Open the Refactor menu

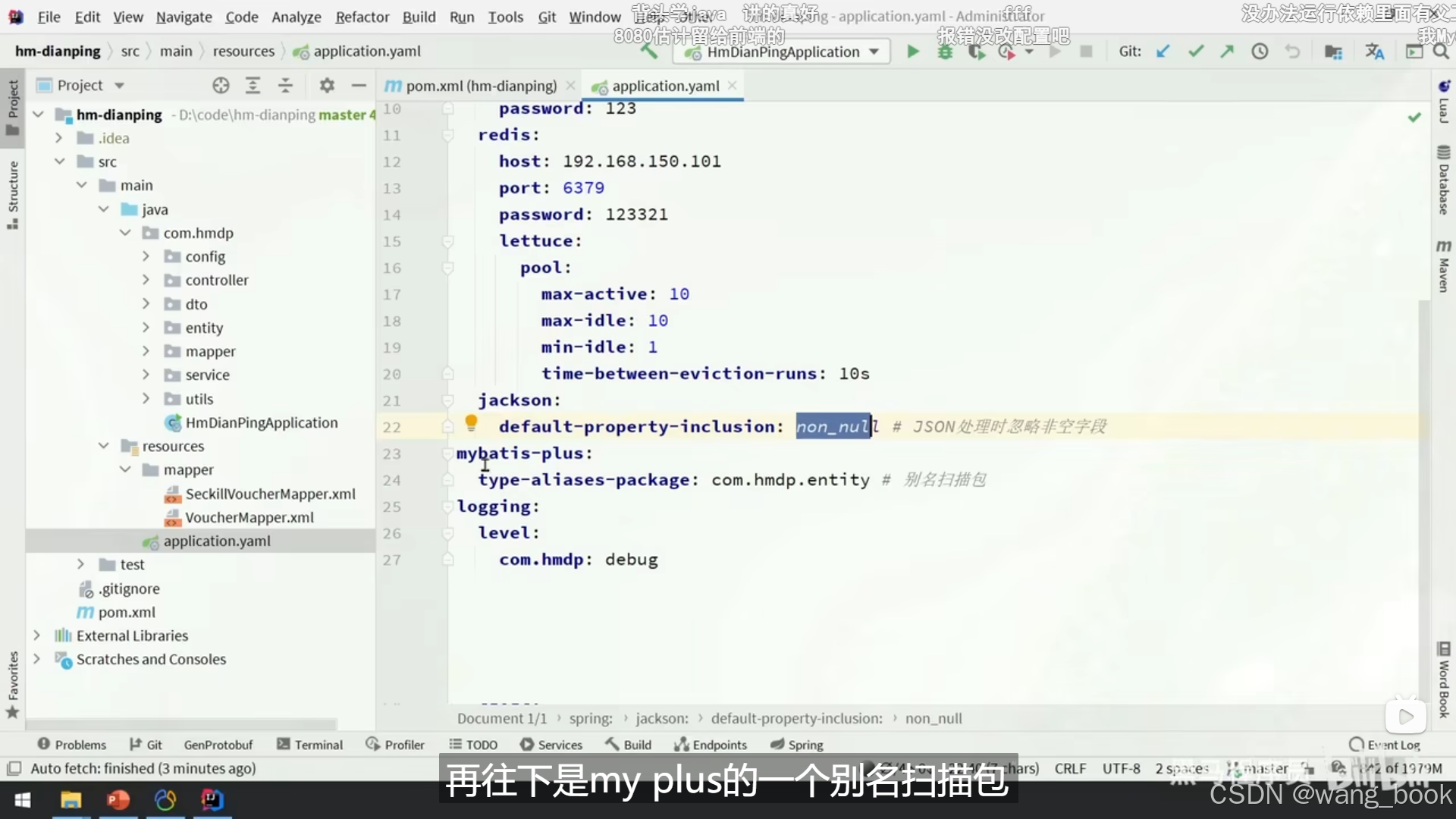tap(362, 17)
